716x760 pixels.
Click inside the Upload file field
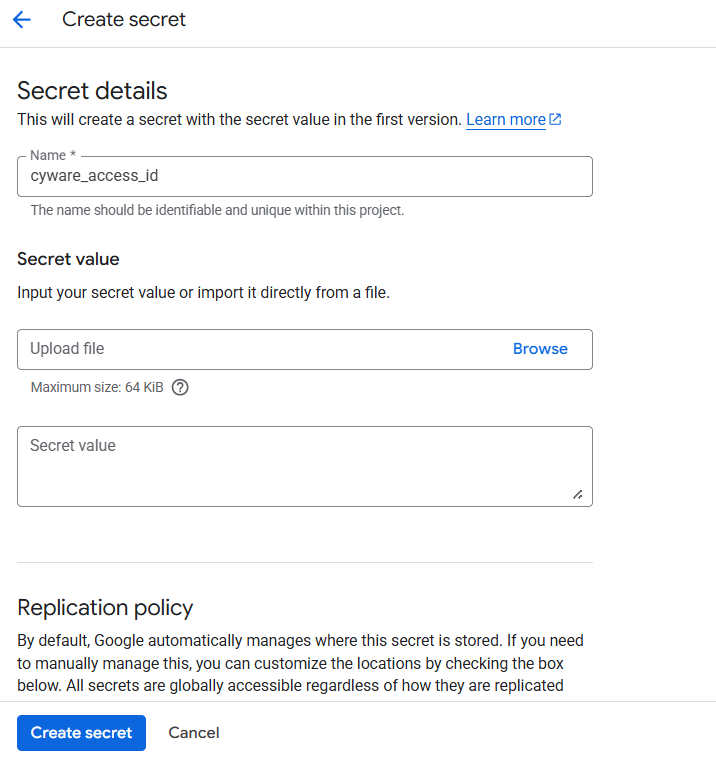click(250, 349)
